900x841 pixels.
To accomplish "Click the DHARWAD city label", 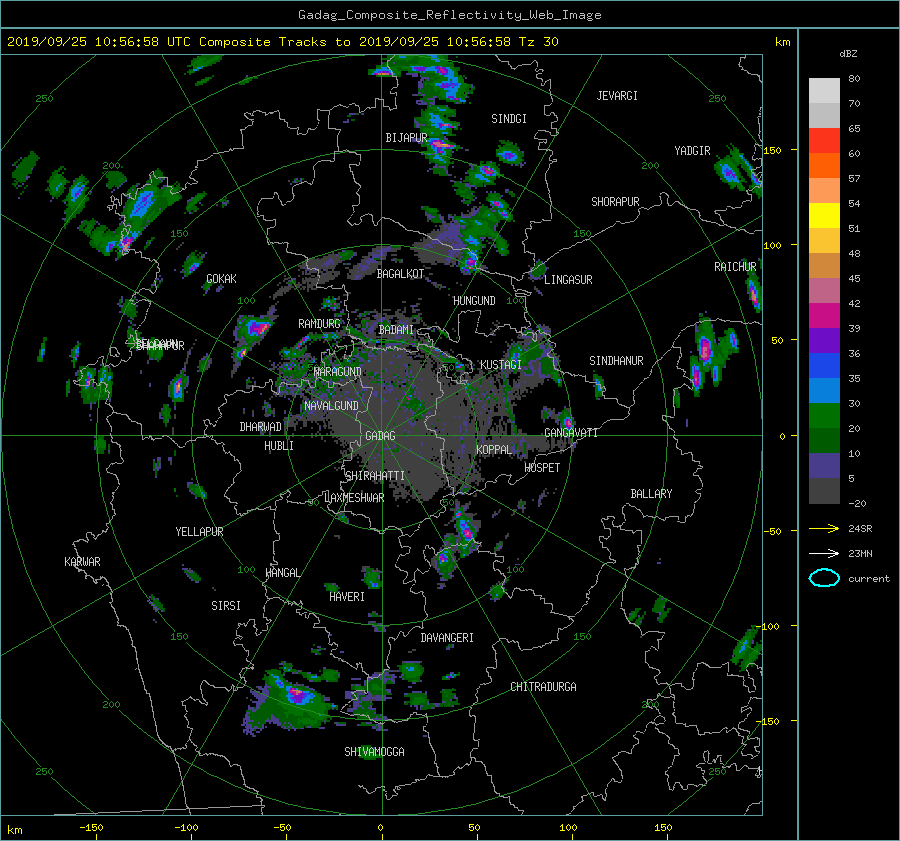I will click(261, 427).
